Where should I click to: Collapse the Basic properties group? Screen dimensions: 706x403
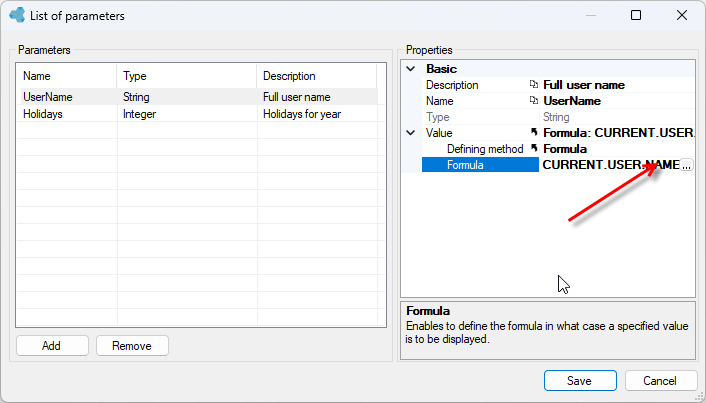[411, 69]
